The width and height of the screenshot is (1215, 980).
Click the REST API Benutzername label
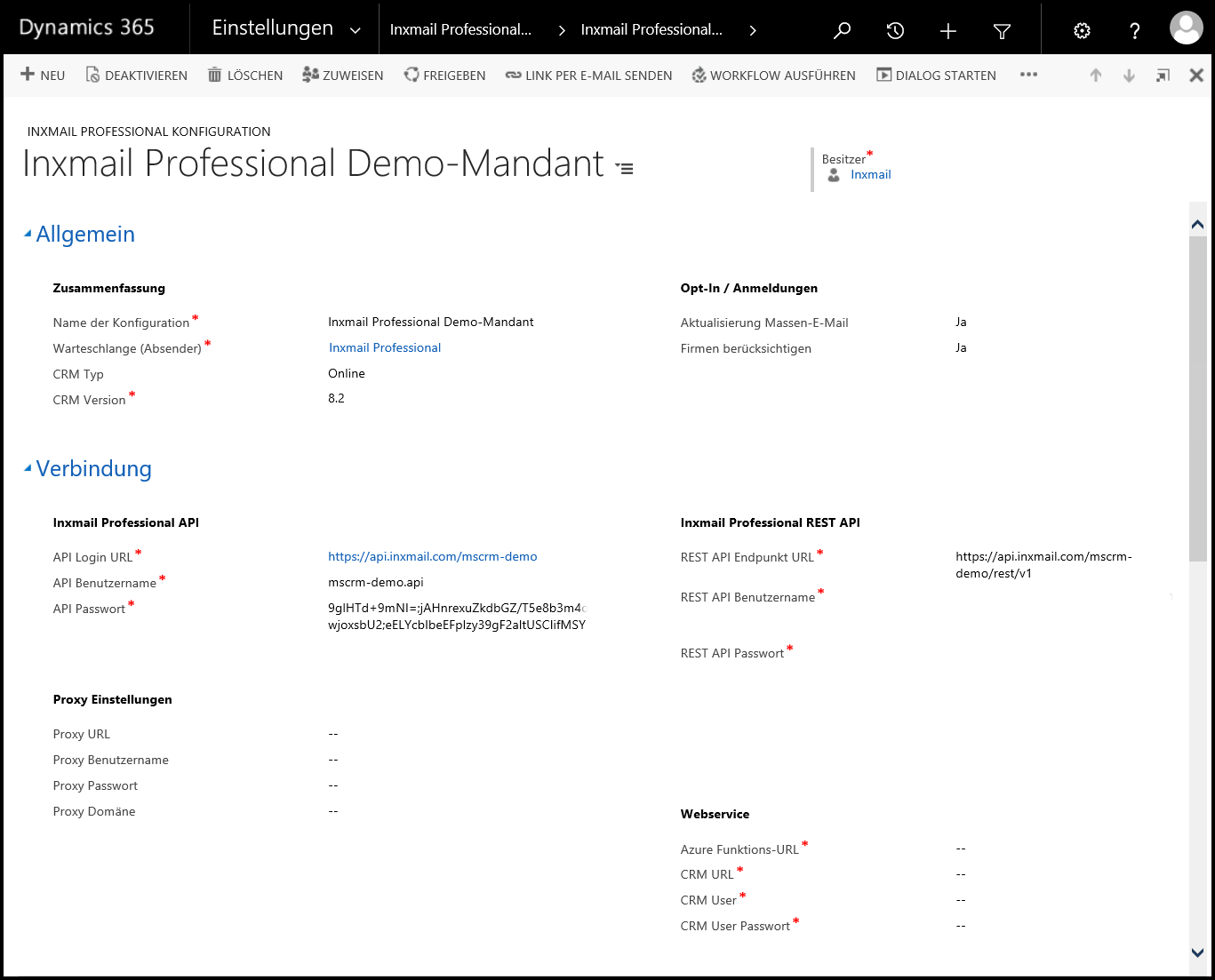(747, 597)
